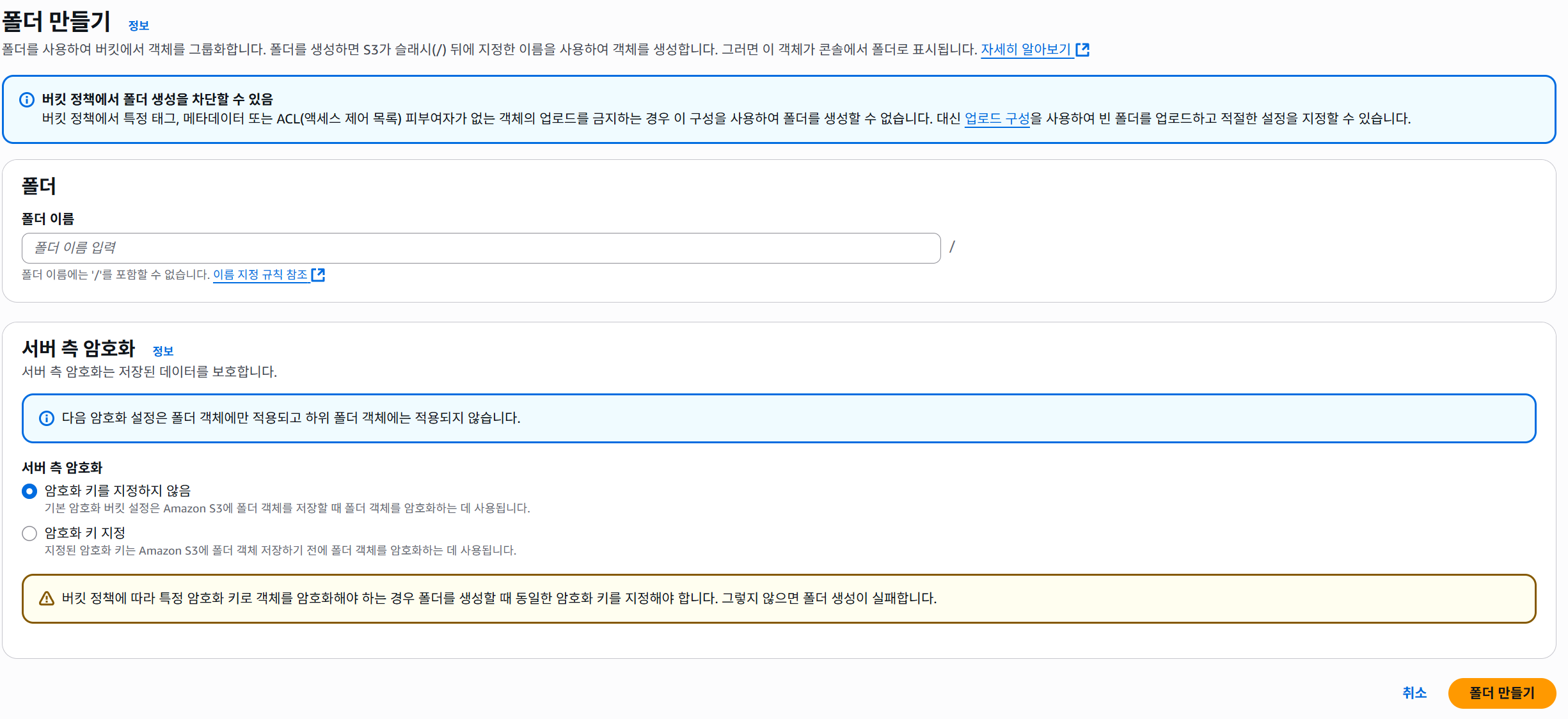This screenshot has width=1568, height=719.
Task: Click info icon in 버킷 정책 alert
Action: tap(27, 100)
